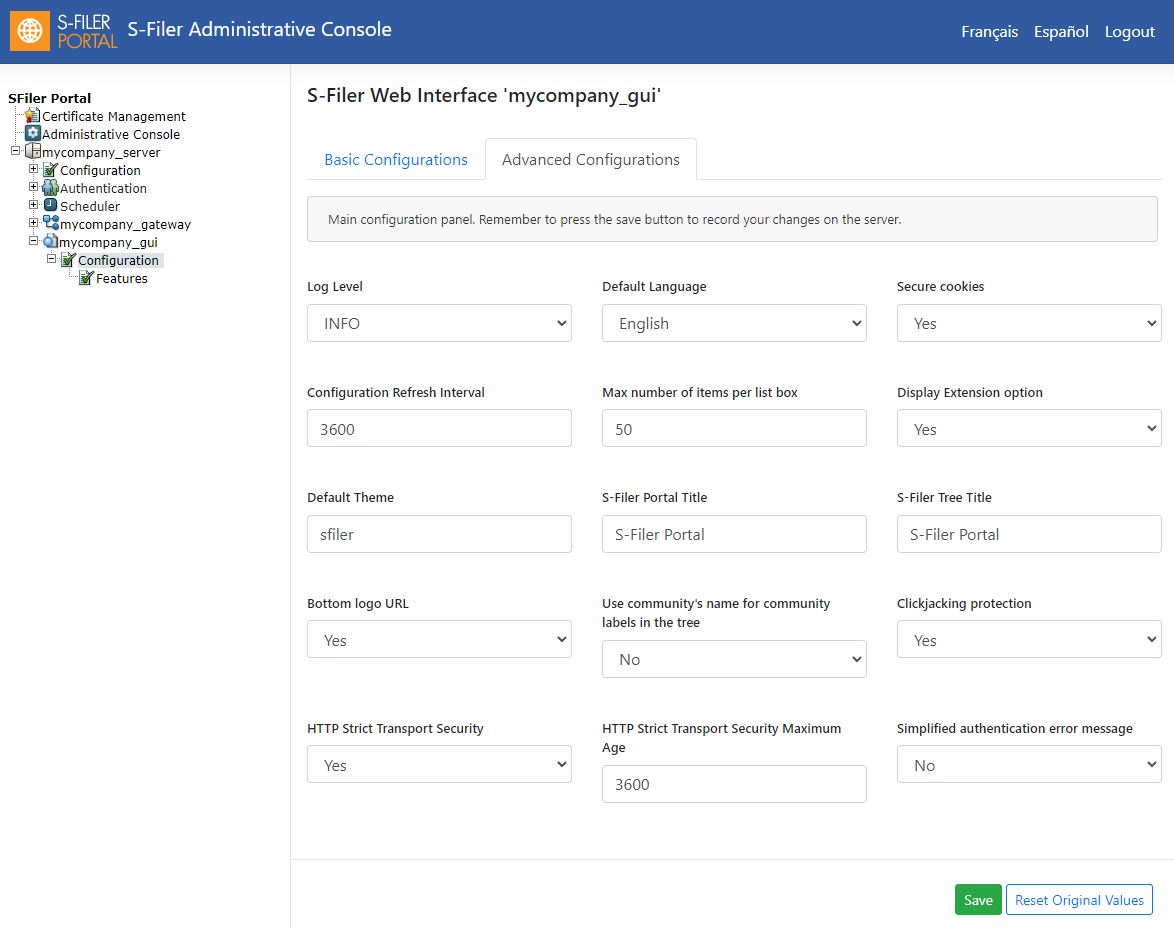Open the Secure cookies dropdown
Viewport: 1174px width, 928px height.
(1029, 323)
